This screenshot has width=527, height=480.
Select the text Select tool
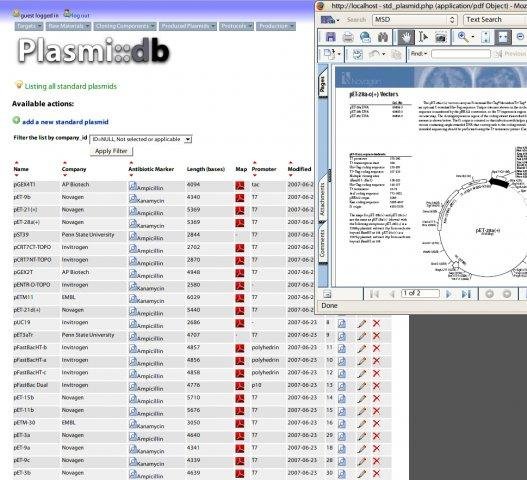(x=423, y=37)
